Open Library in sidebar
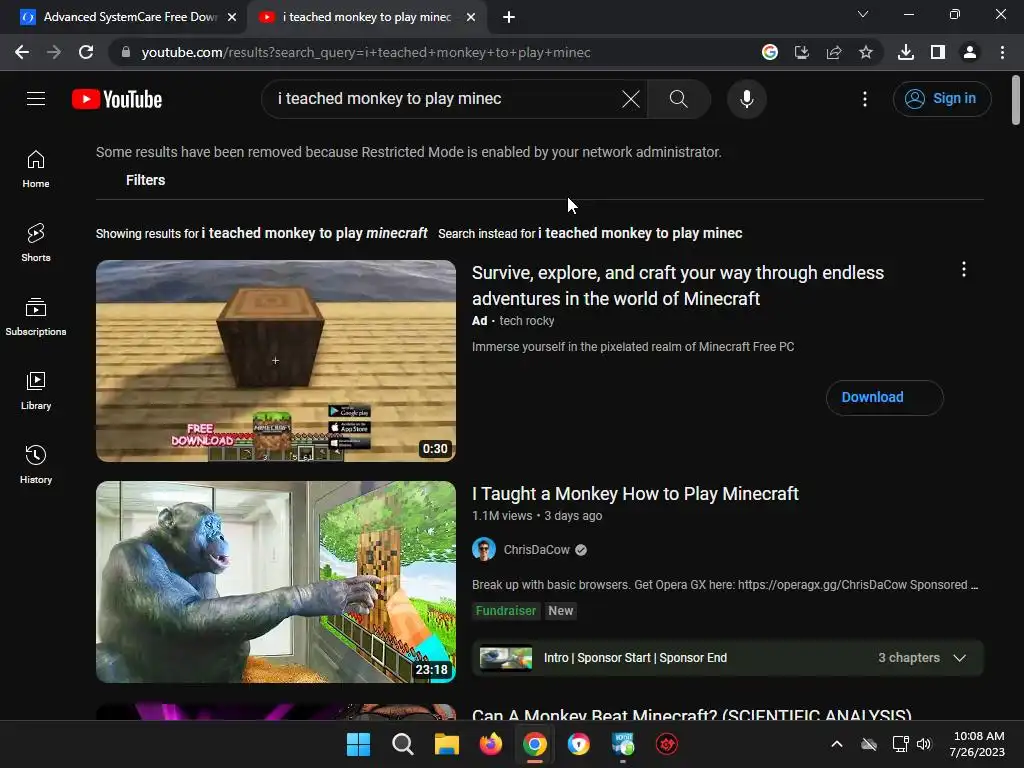Screen dimensions: 1024x768 click(x=36, y=391)
